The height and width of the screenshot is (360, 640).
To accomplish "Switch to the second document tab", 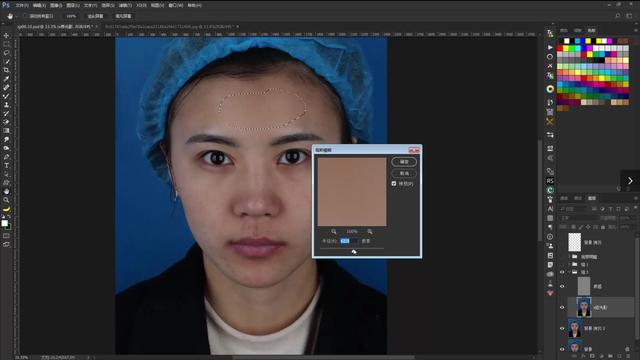I will tap(171, 27).
